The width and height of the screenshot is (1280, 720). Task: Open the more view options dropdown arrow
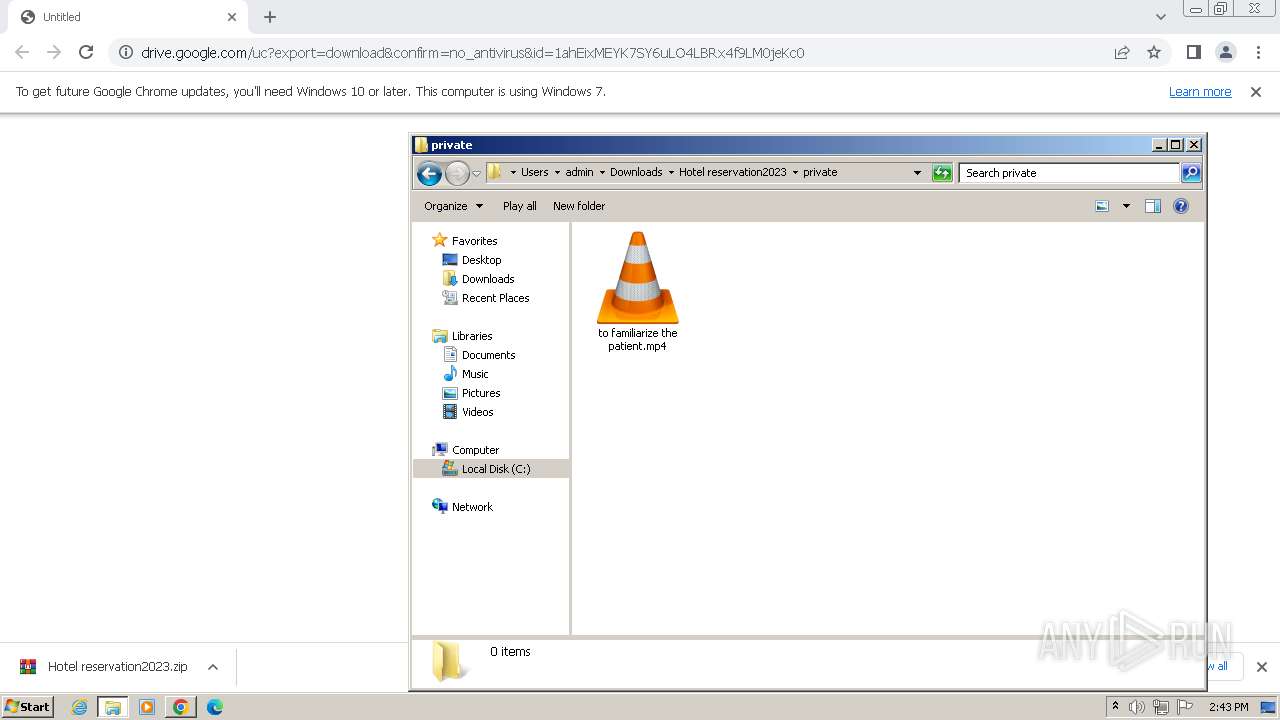pos(1126,206)
